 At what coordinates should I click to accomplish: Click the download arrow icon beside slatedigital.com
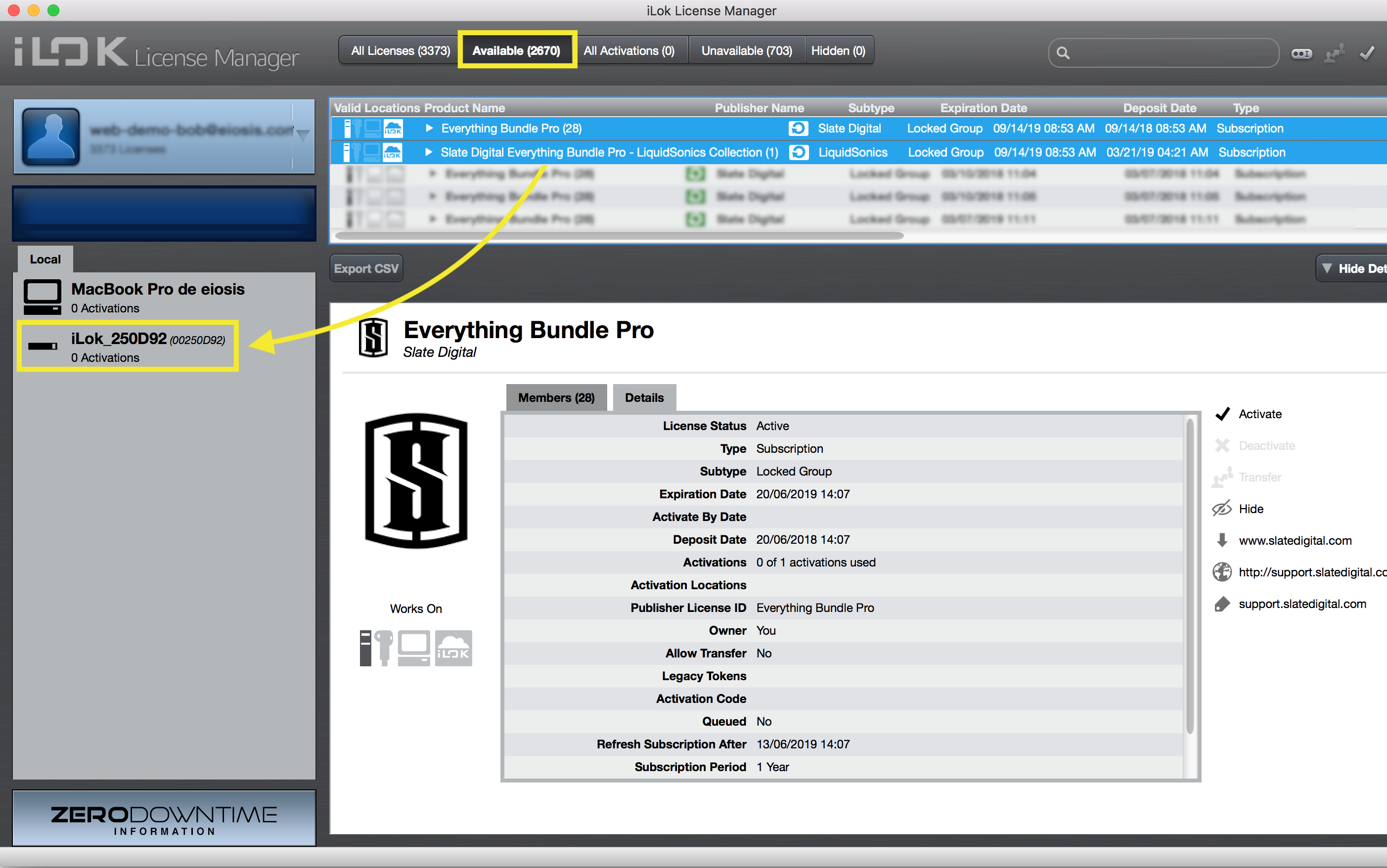1222,540
